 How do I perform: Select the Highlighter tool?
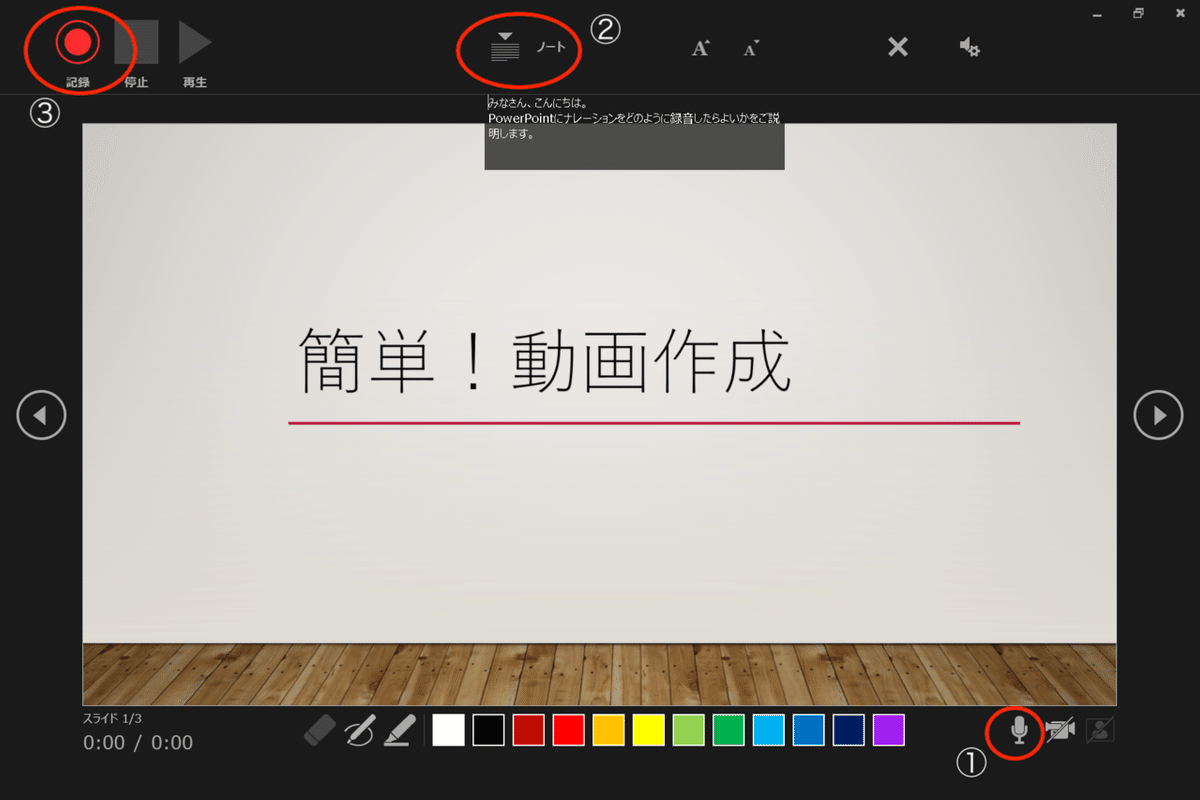click(x=400, y=730)
